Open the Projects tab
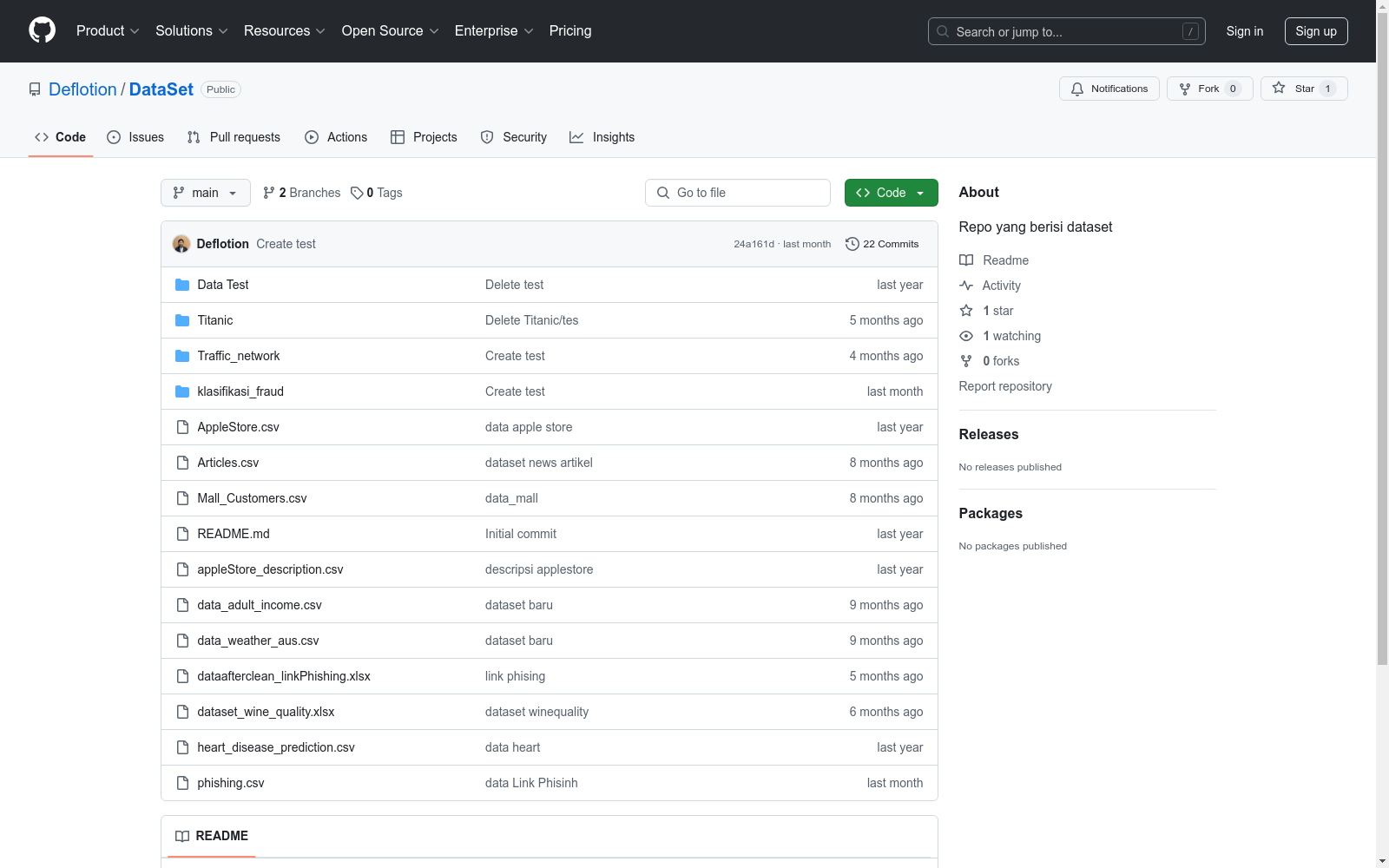Image resolution: width=1389 pixels, height=868 pixels. coord(424,137)
